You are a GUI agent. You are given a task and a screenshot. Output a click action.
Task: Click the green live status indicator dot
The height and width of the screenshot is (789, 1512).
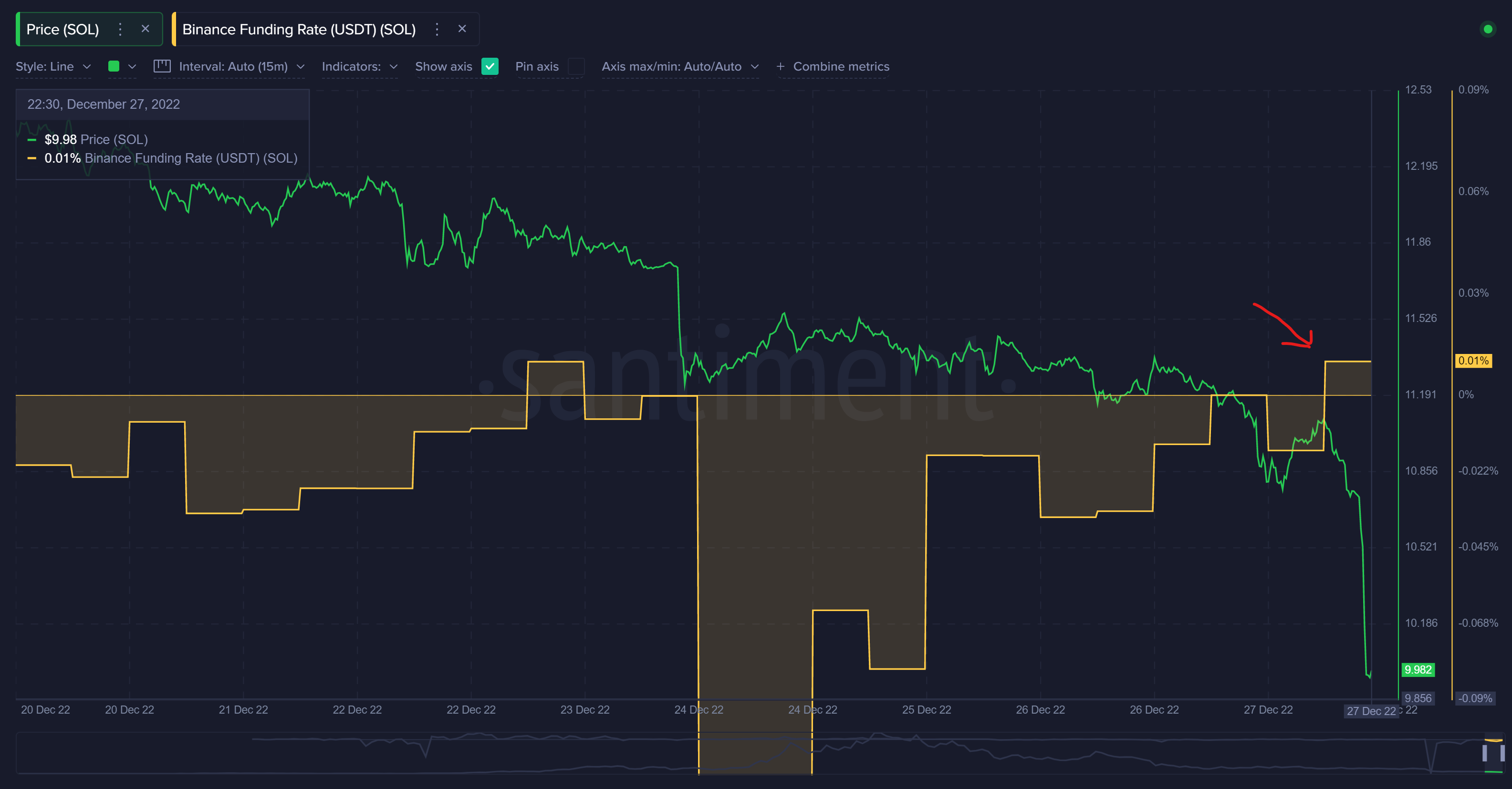(1487, 29)
